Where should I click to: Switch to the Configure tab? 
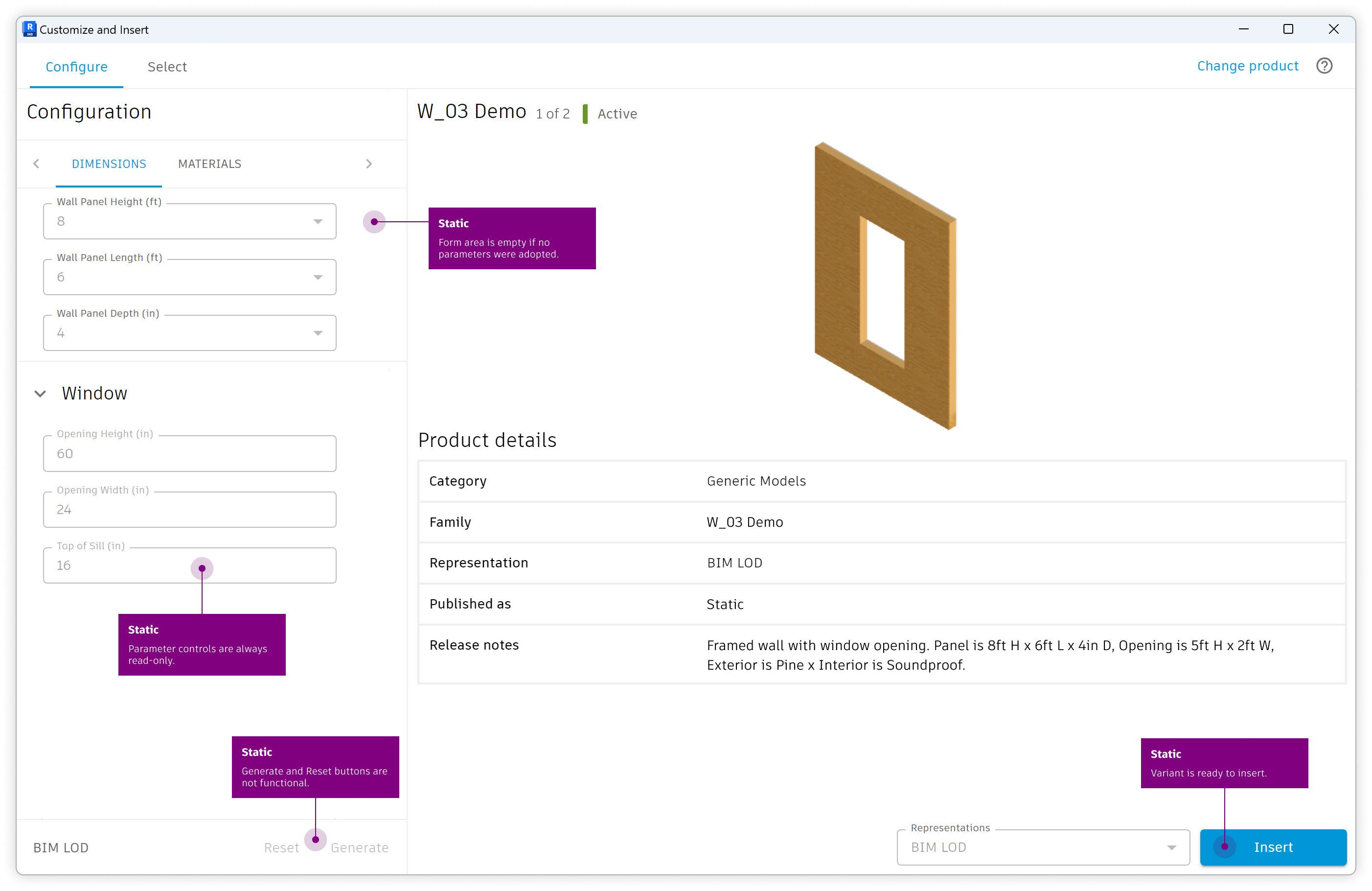coord(76,66)
